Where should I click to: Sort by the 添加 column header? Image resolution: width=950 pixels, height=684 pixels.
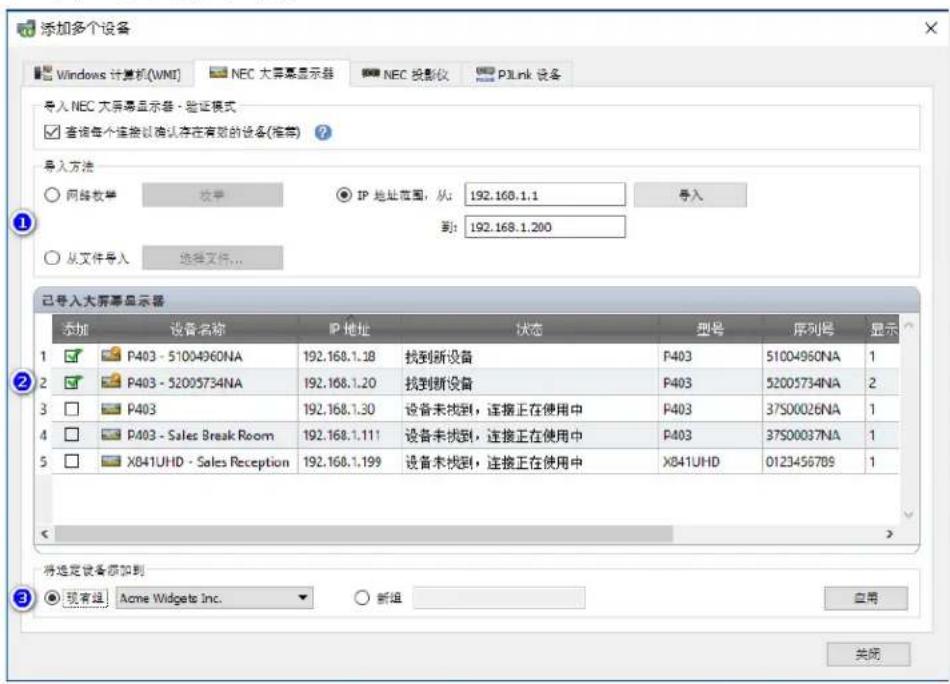pos(75,329)
